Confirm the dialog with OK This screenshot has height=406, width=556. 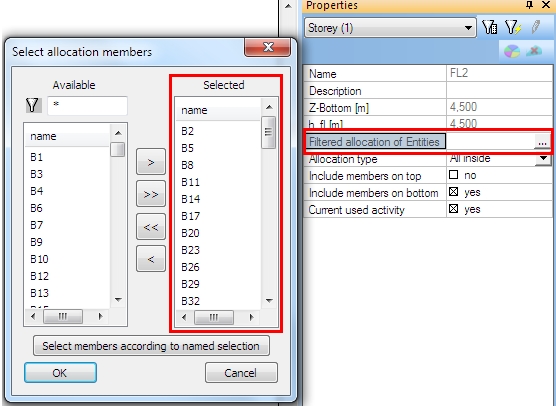[60, 373]
